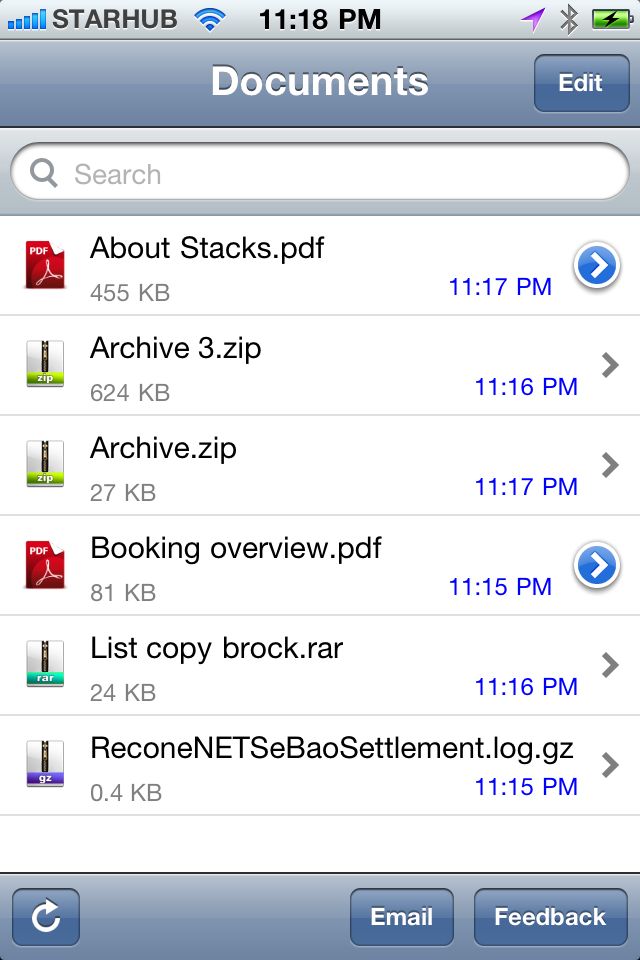This screenshot has width=640, height=960.
Task: Tap the Edit button
Action: [x=581, y=83]
